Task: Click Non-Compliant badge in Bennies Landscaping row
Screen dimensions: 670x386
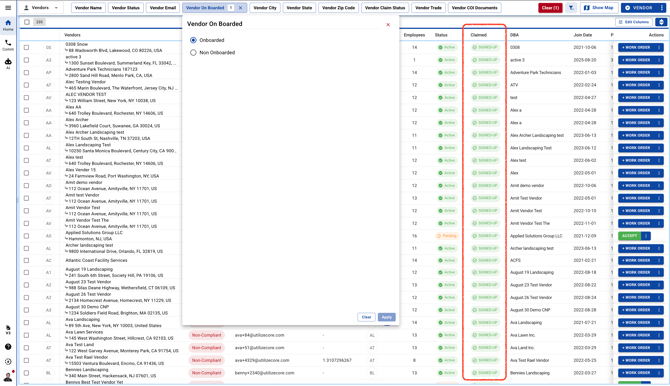Action: click(206, 373)
